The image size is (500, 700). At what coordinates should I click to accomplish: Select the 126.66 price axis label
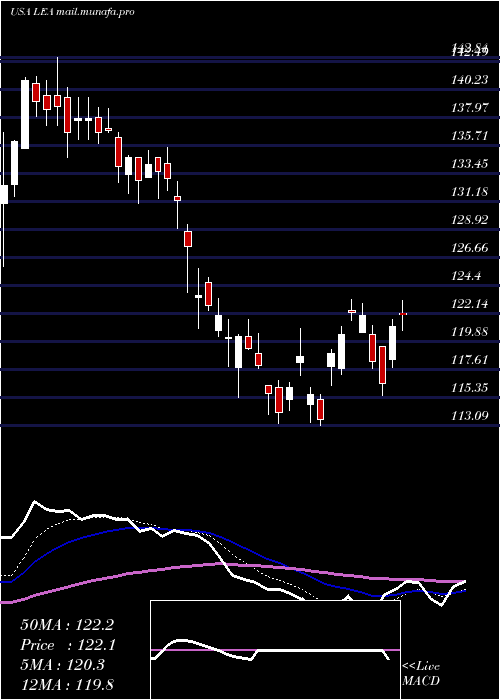(x=469, y=248)
